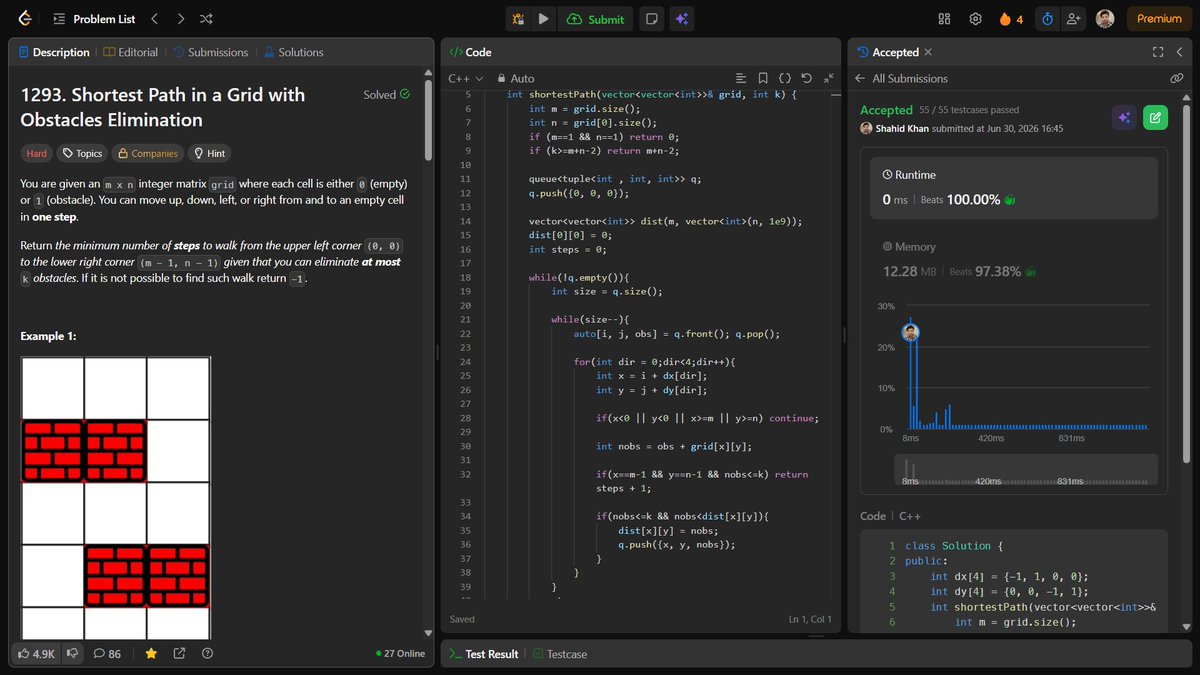Close the Accepted tab
1200x675 pixels.
[928, 52]
